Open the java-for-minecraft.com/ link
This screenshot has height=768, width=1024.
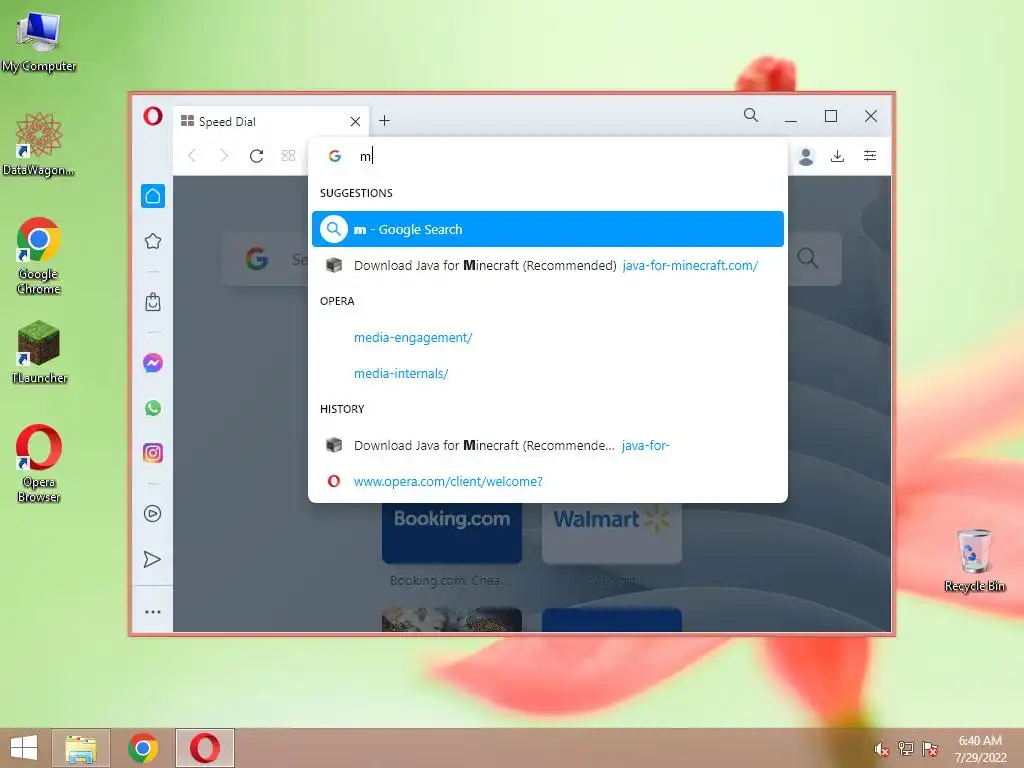[690, 266]
